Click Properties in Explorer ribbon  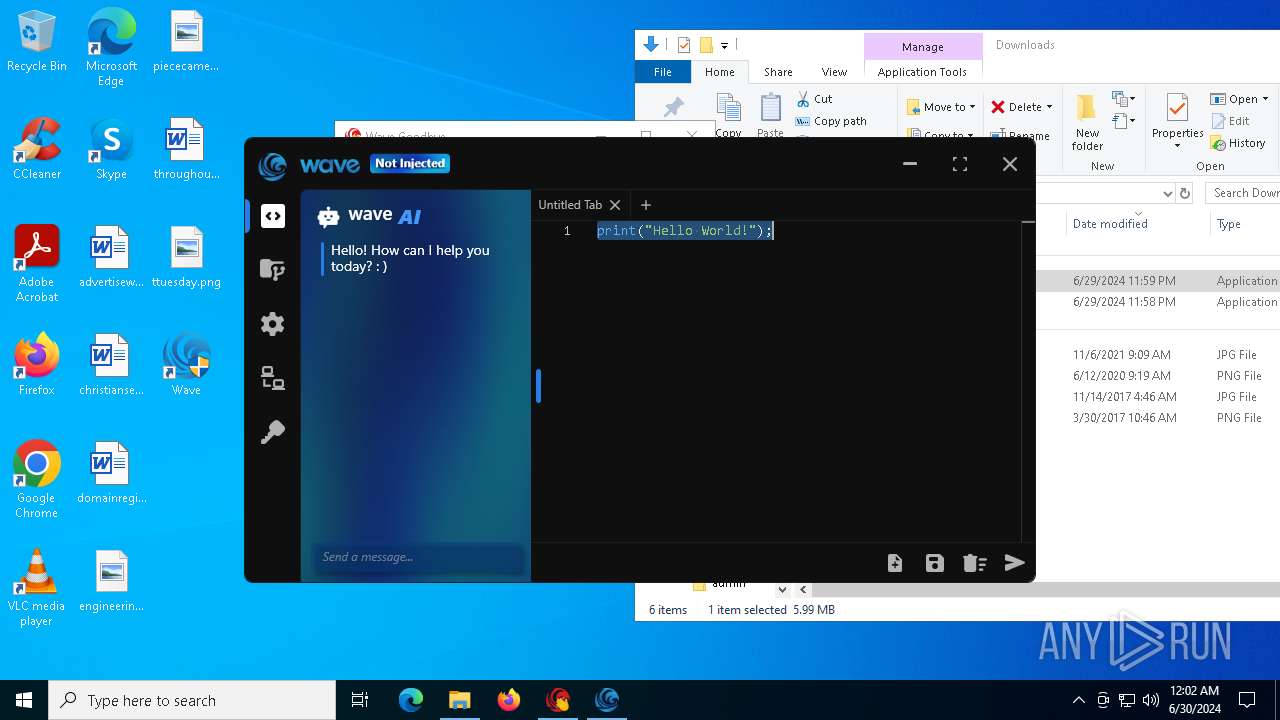pyautogui.click(x=1177, y=122)
